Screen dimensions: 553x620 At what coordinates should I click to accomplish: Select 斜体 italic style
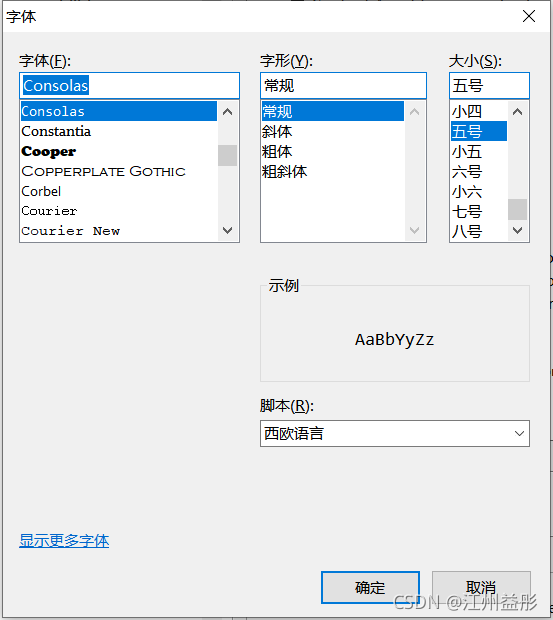[332, 131]
